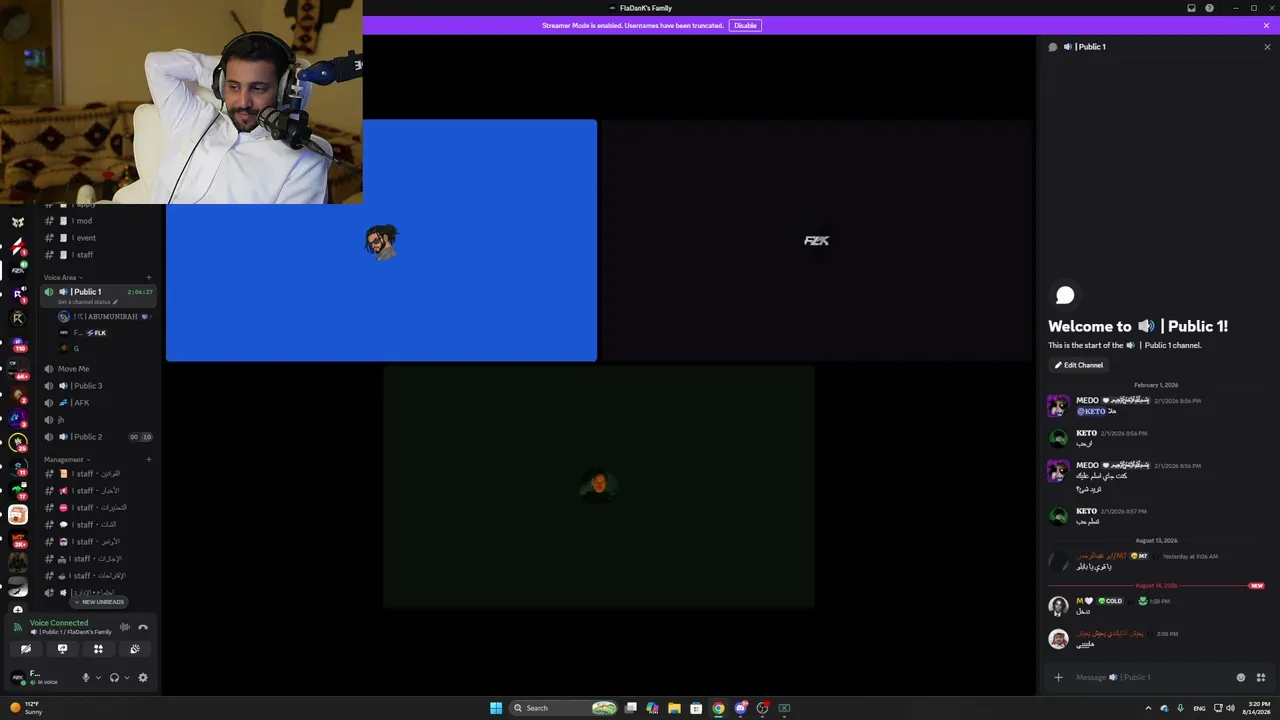Collapse the Management category
This screenshot has height=720, width=1280.
pyautogui.click(x=67, y=459)
